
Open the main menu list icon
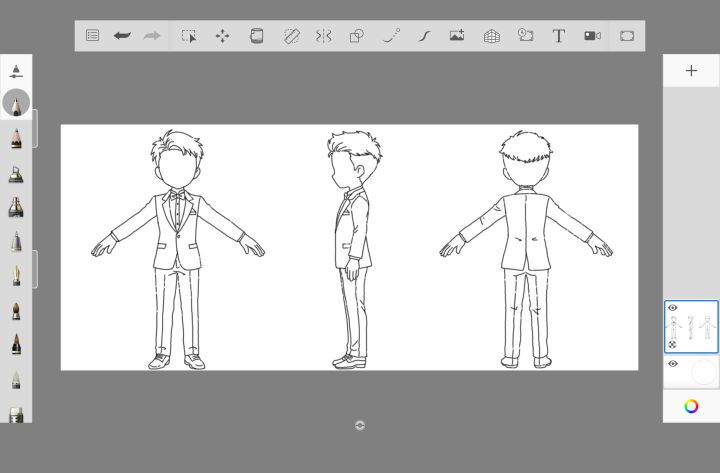point(92,36)
